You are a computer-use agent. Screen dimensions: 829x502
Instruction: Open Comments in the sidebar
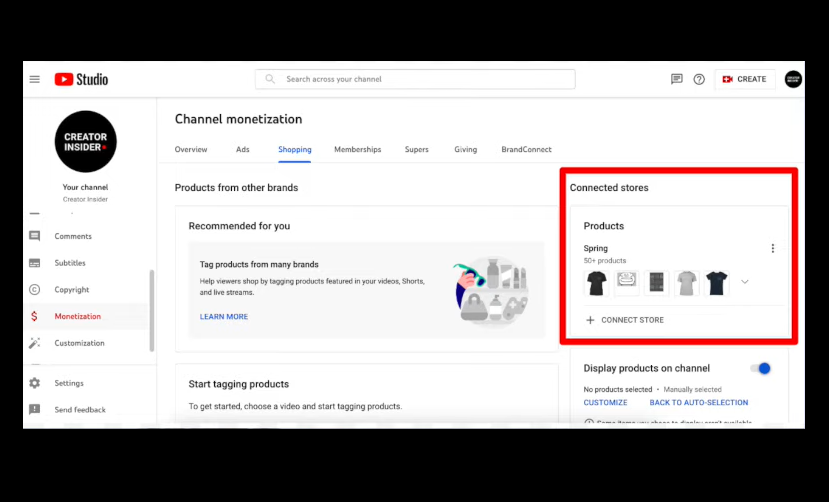click(73, 236)
